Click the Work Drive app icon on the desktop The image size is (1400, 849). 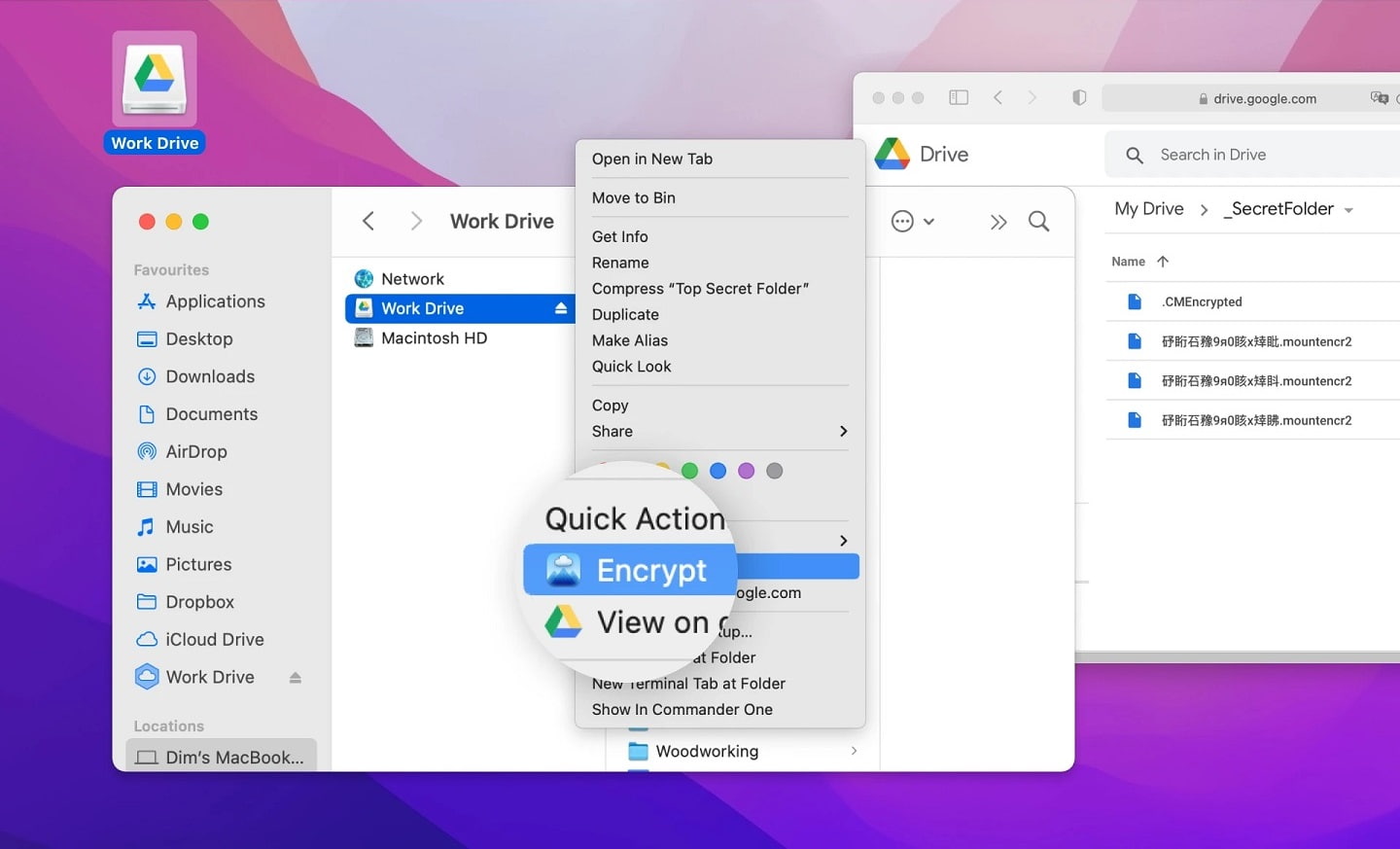tap(154, 78)
